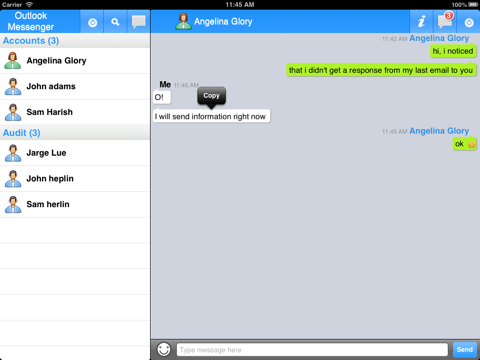Click the battery status bar icon
Image resolution: width=480 pixels, height=360 pixels.
[473, 5]
